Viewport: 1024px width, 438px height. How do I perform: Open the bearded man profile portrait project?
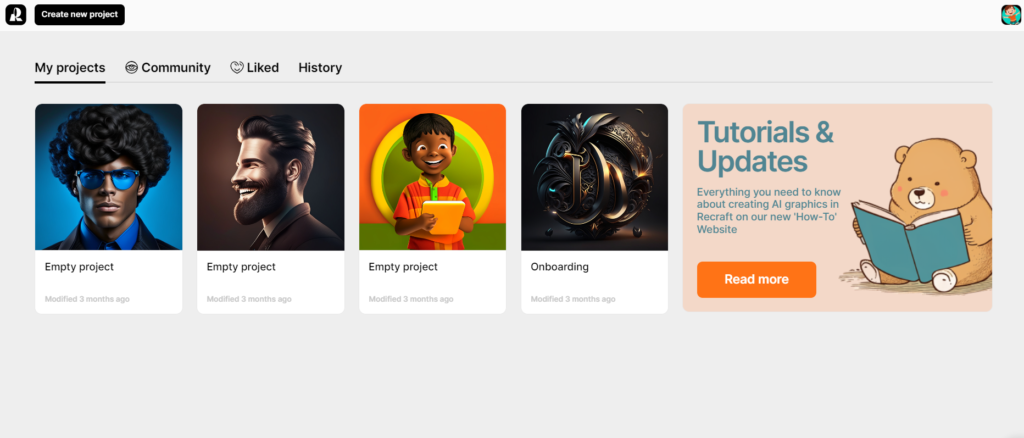270,177
